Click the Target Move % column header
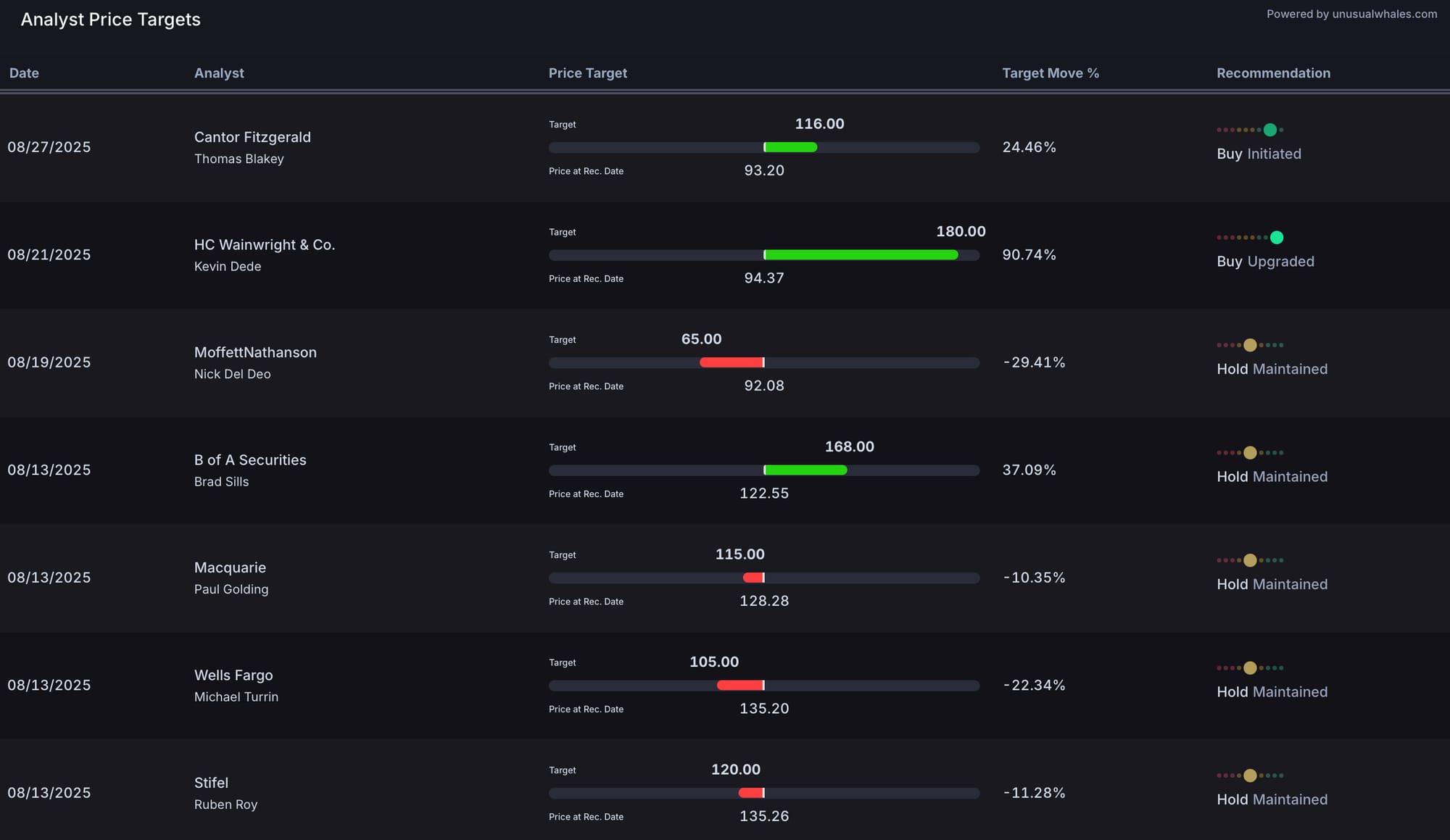 (1051, 73)
